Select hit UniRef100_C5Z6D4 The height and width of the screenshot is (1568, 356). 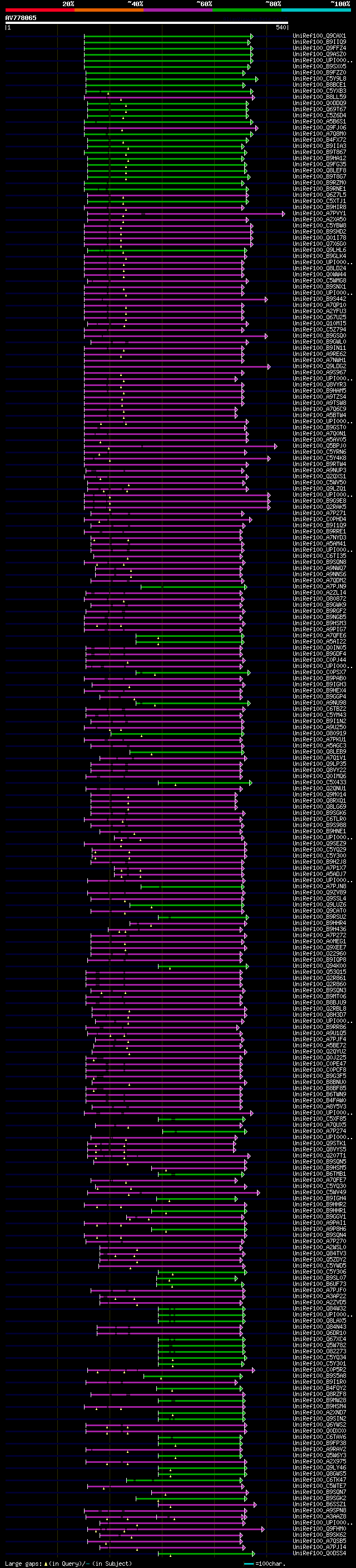click(x=319, y=115)
